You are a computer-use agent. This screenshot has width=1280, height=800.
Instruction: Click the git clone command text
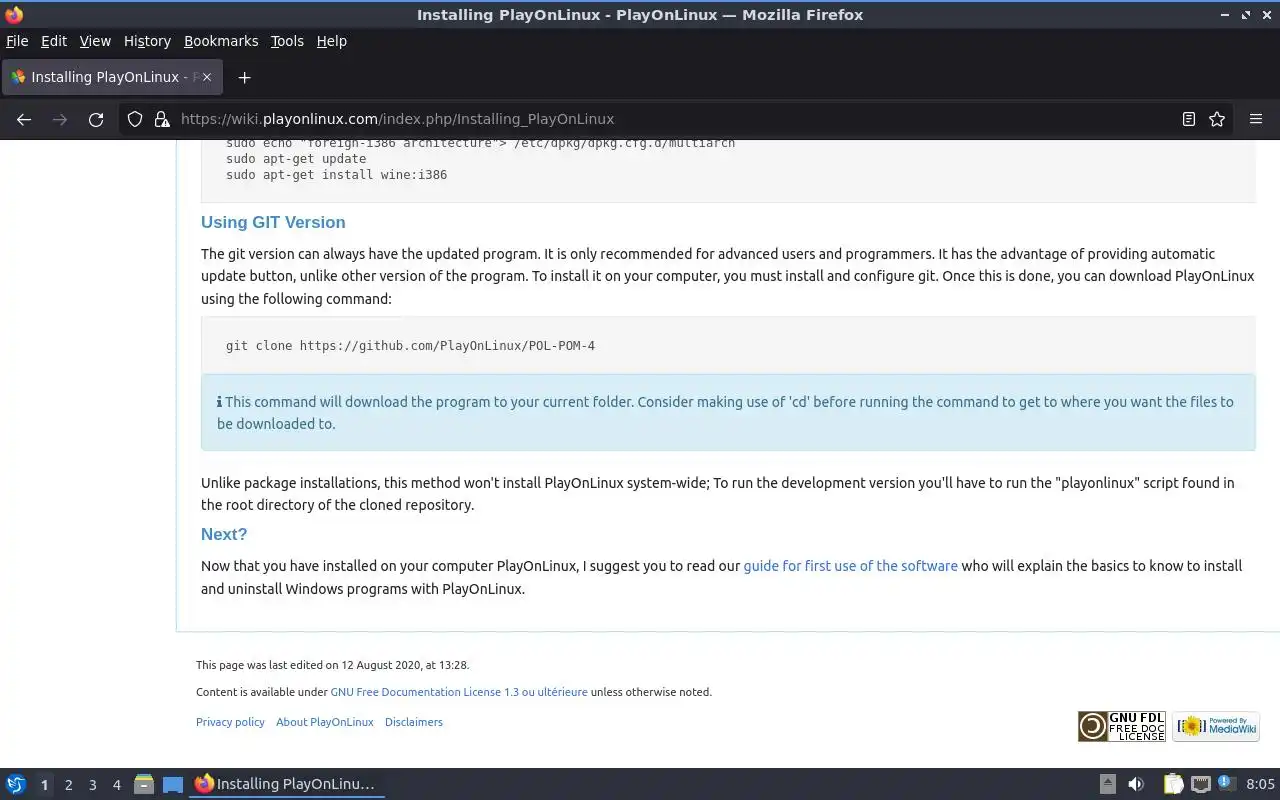[x=410, y=346]
